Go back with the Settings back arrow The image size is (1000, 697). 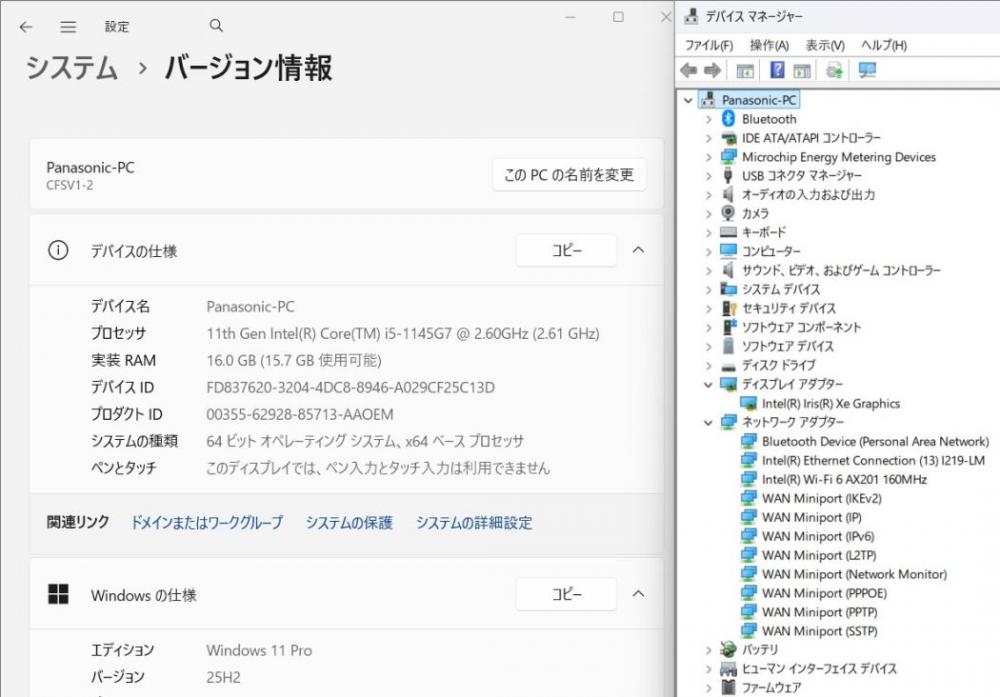point(26,27)
